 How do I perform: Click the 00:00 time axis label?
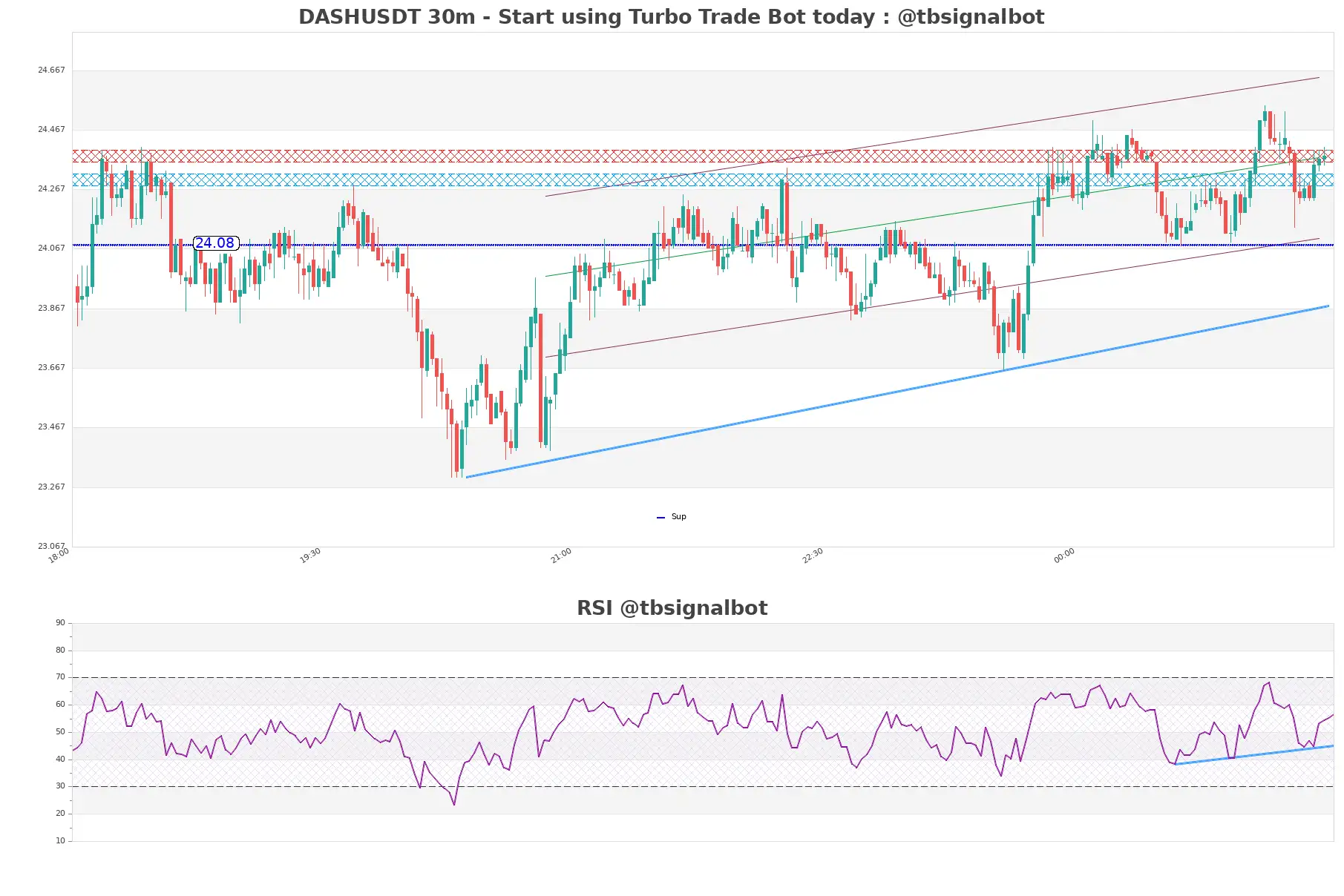tap(1064, 556)
